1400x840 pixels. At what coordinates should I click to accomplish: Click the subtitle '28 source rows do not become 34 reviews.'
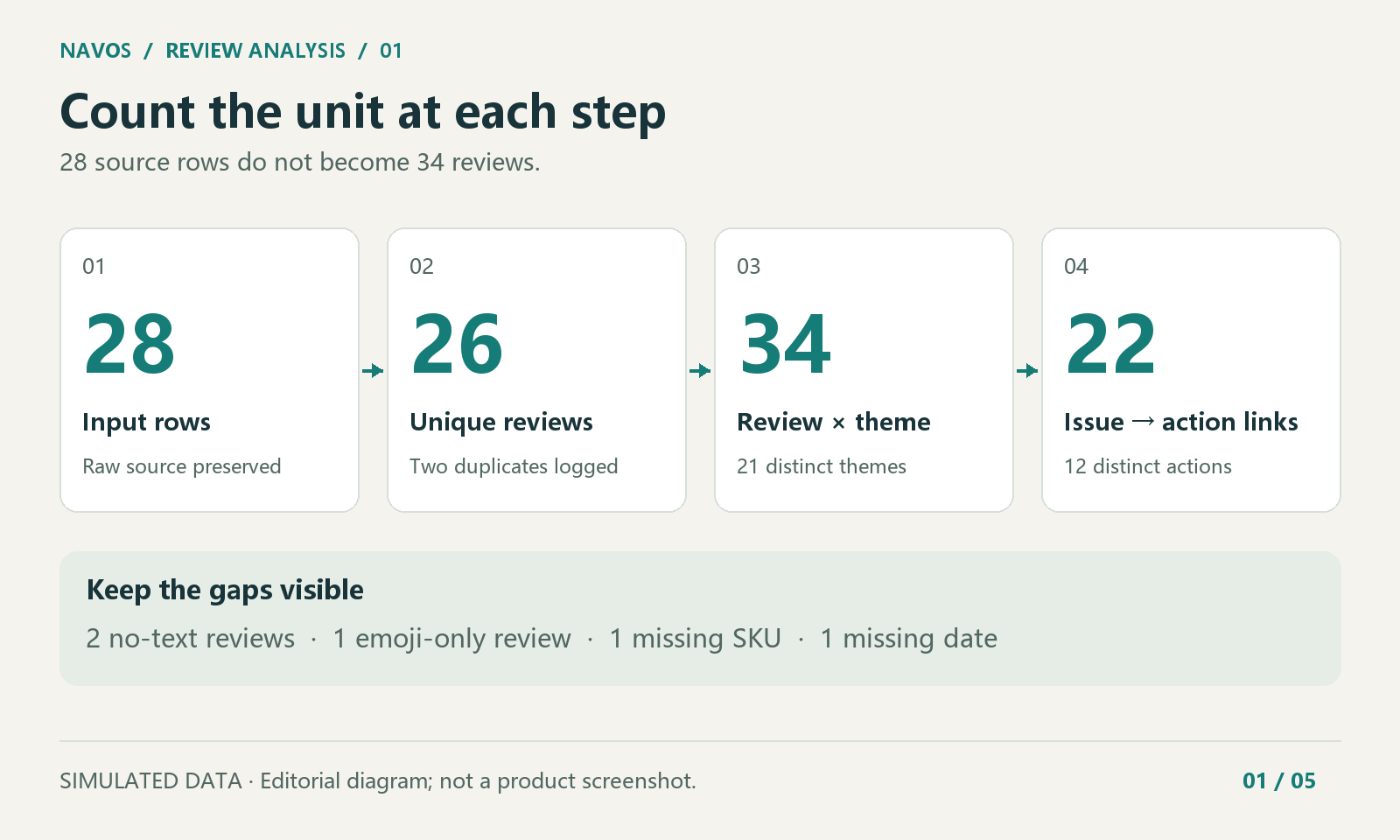300,163
